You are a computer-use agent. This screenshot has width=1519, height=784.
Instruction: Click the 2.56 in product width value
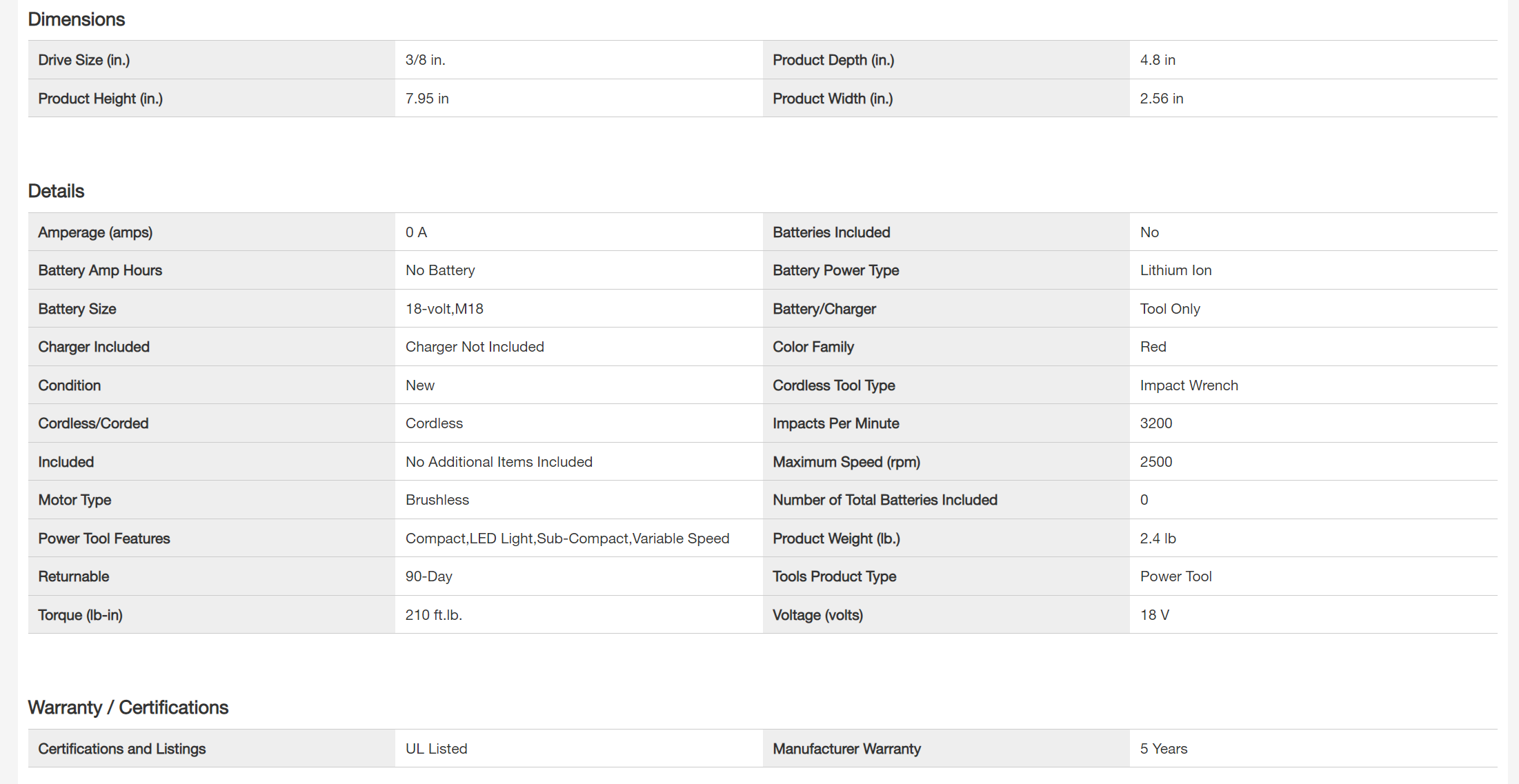click(x=1161, y=99)
